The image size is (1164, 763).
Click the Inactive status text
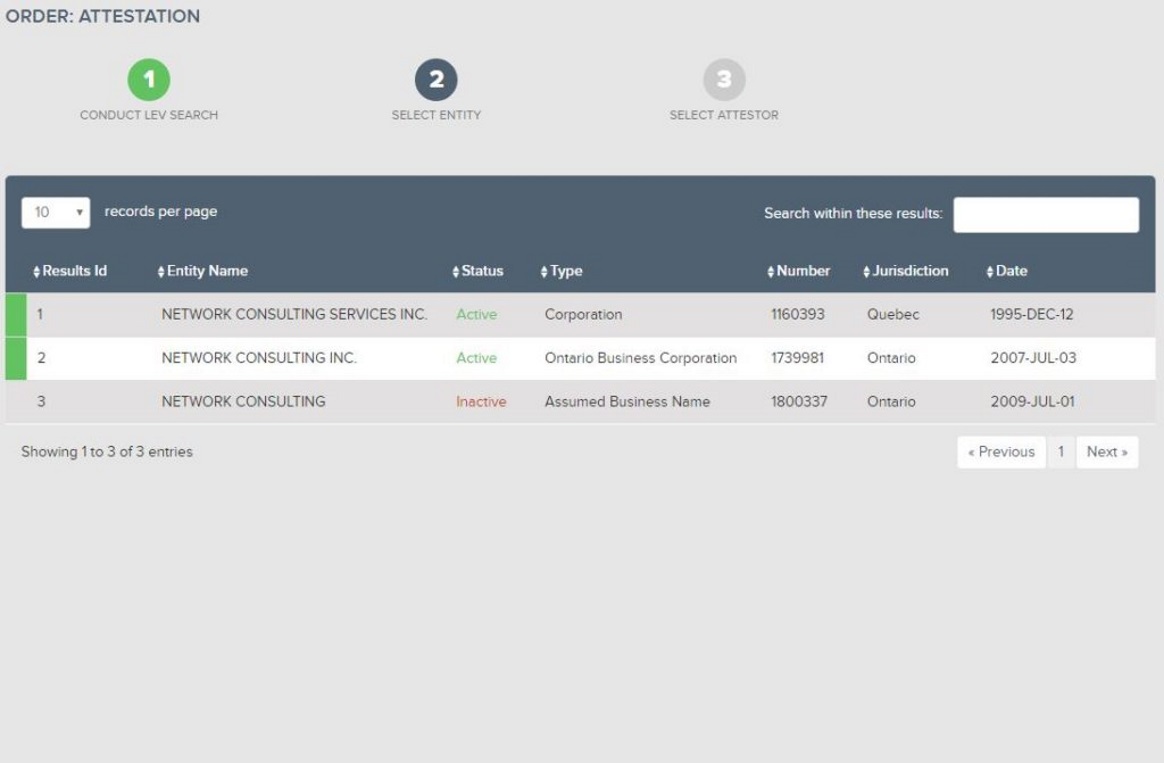[x=481, y=402]
